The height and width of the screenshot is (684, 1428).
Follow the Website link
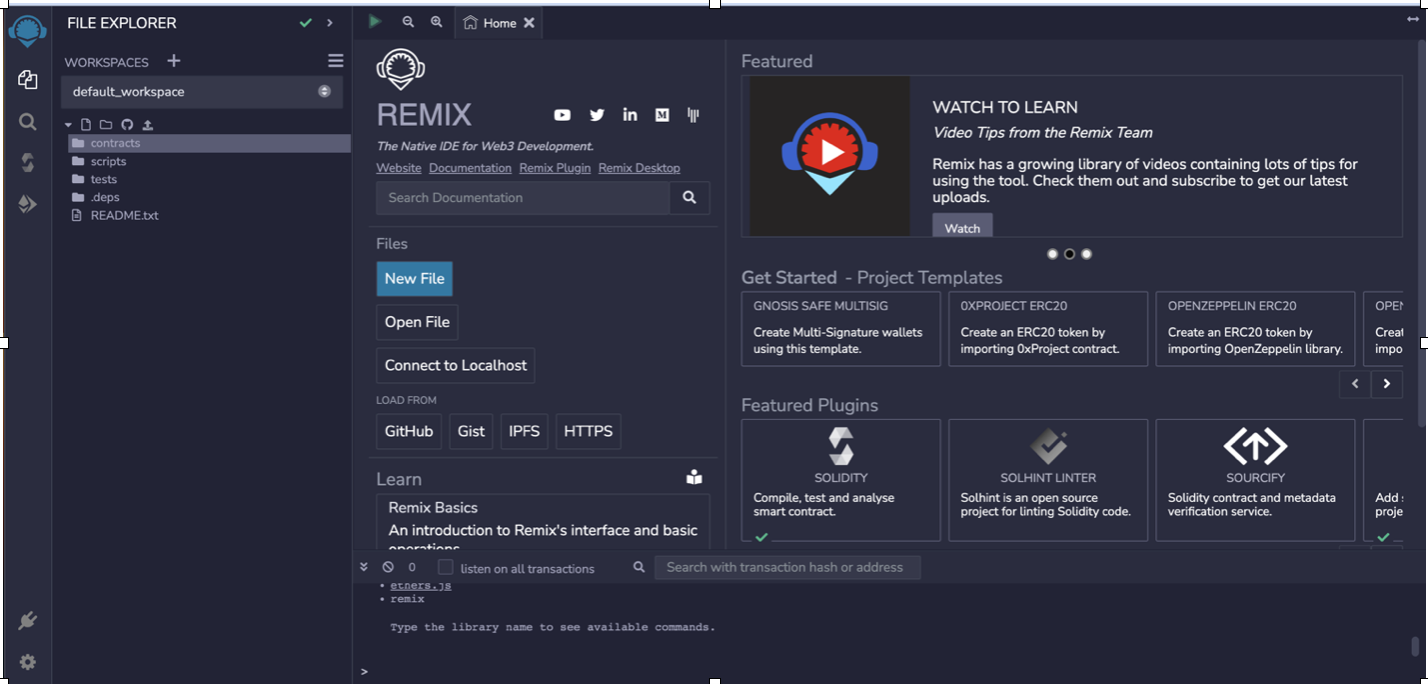399,168
